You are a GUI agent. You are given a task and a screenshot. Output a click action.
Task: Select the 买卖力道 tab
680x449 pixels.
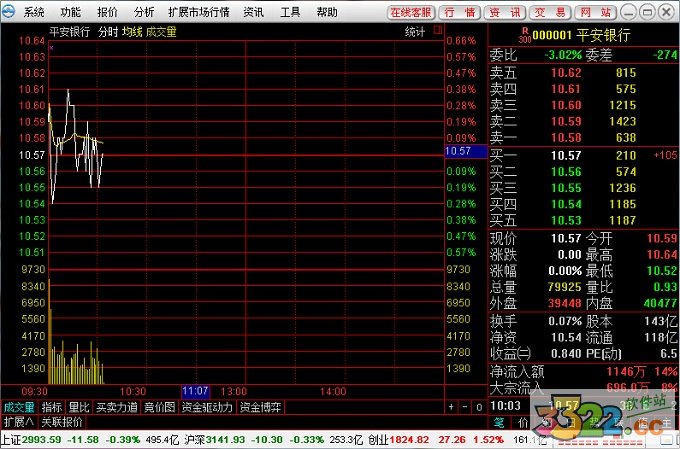[117, 407]
